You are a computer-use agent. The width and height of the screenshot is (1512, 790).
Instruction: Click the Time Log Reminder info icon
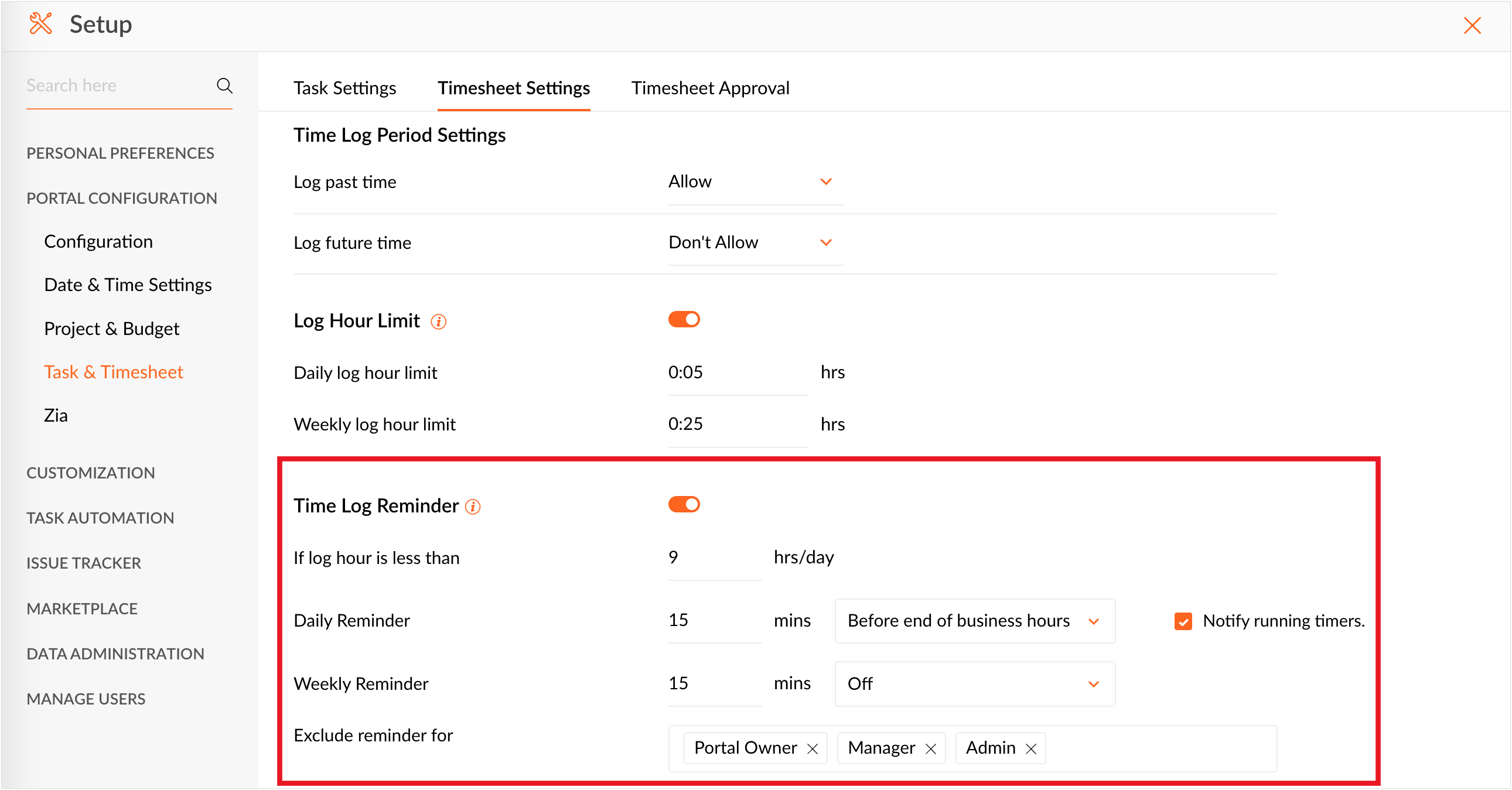point(473,507)
